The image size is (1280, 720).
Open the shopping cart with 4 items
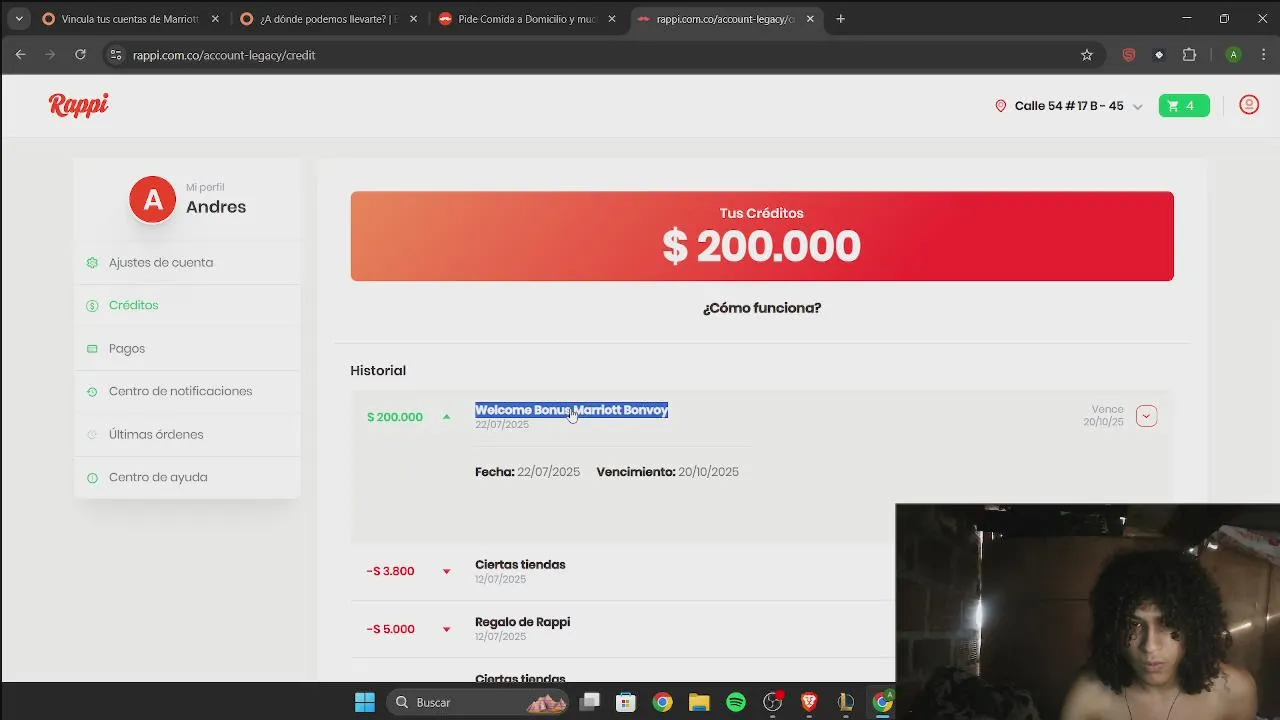click(1184, 105)
